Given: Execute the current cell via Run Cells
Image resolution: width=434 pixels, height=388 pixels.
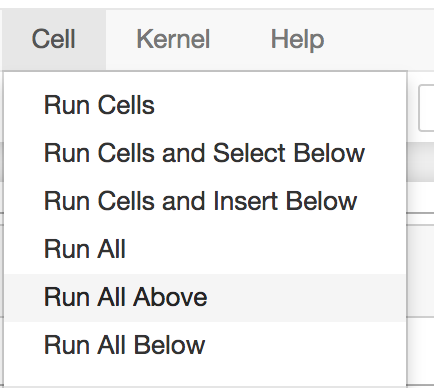Looking at the screenshot, I should [205, 105].
